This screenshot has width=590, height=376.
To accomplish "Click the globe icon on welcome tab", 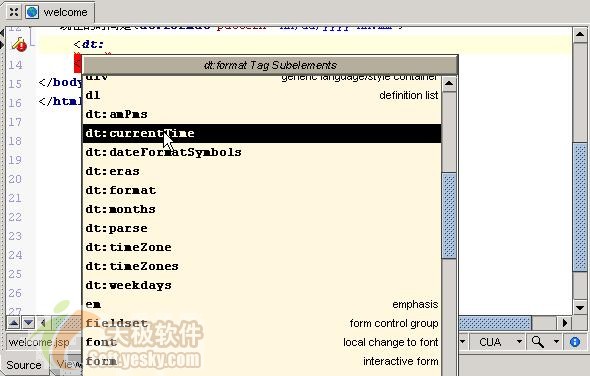I will (32, 12).
